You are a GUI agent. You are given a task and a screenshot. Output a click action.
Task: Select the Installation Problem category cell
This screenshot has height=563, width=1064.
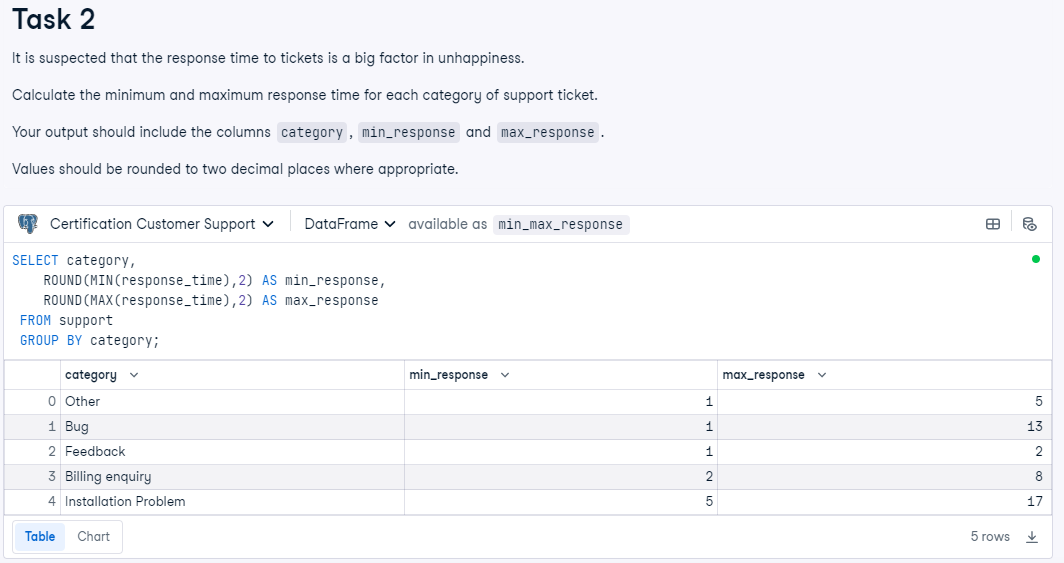pyautogui.click(x=125, y=501)
